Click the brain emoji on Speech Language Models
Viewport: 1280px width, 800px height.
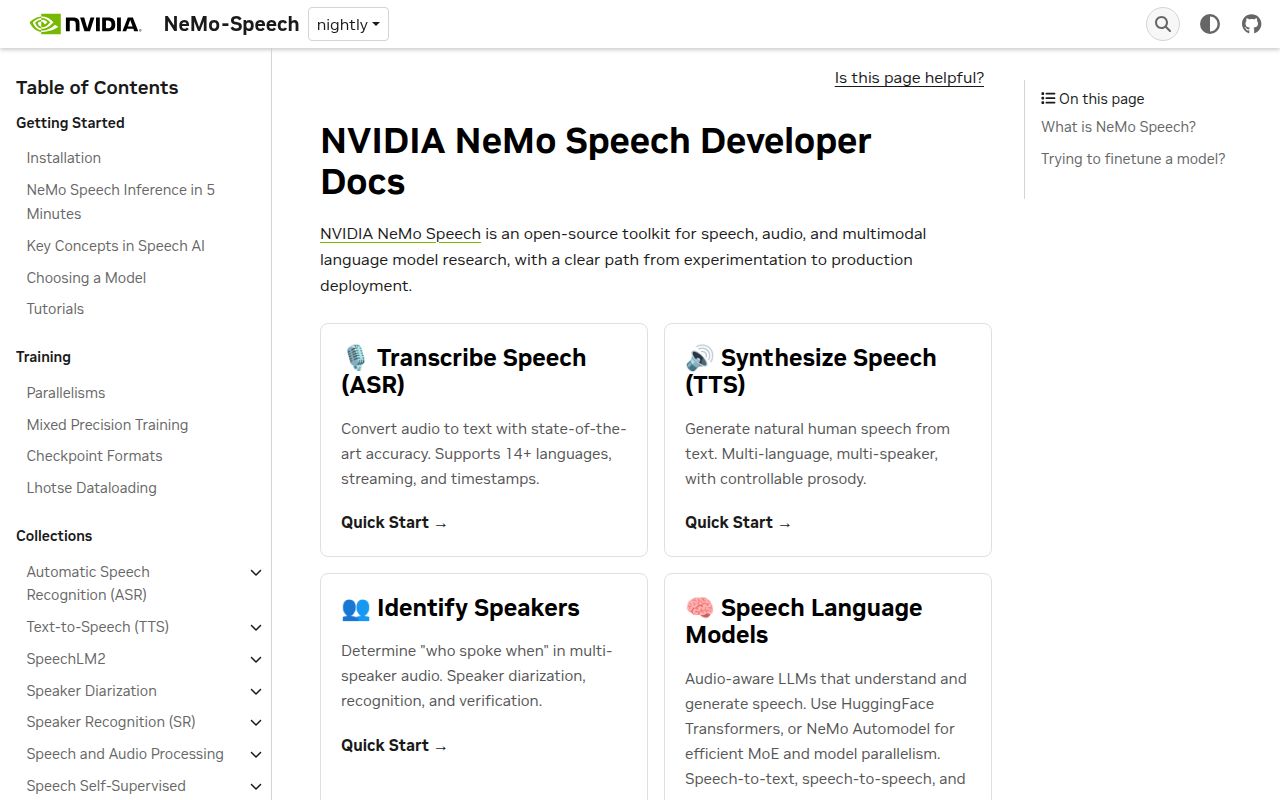699,608
